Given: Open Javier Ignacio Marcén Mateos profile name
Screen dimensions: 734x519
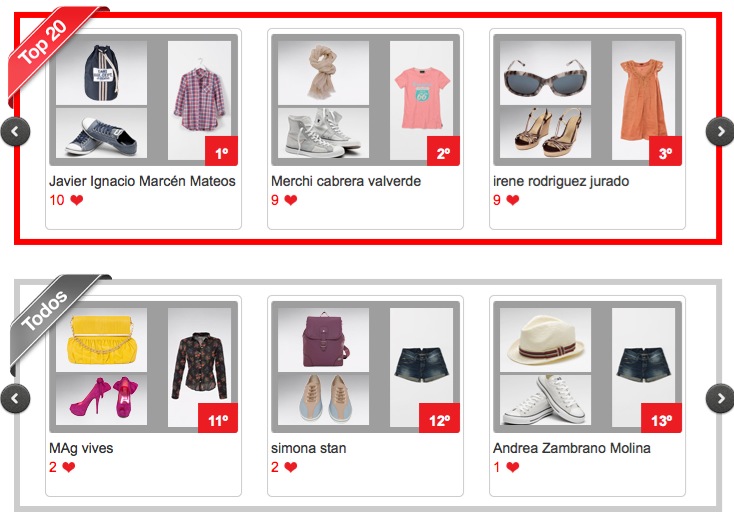Looking at the screenshot, I should click(x=142, y=181).
